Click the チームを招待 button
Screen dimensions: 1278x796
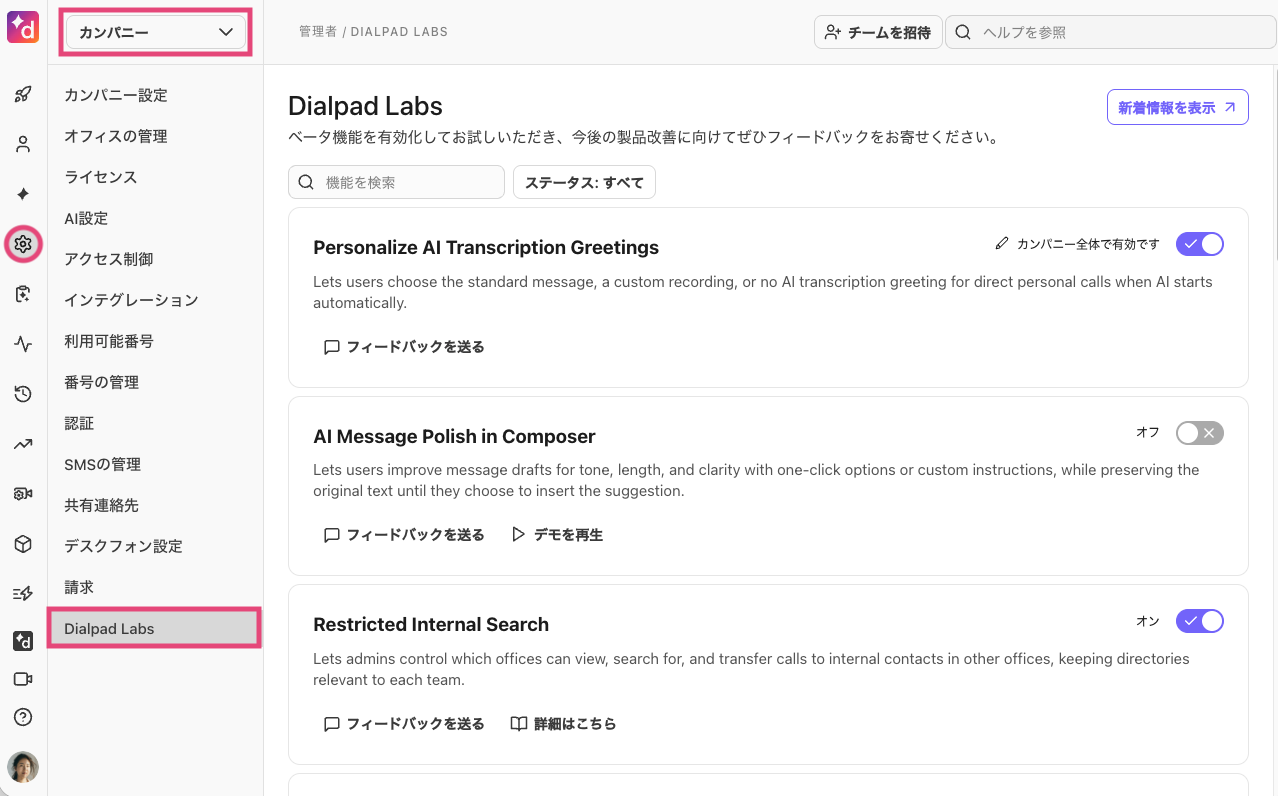point(878,32)
